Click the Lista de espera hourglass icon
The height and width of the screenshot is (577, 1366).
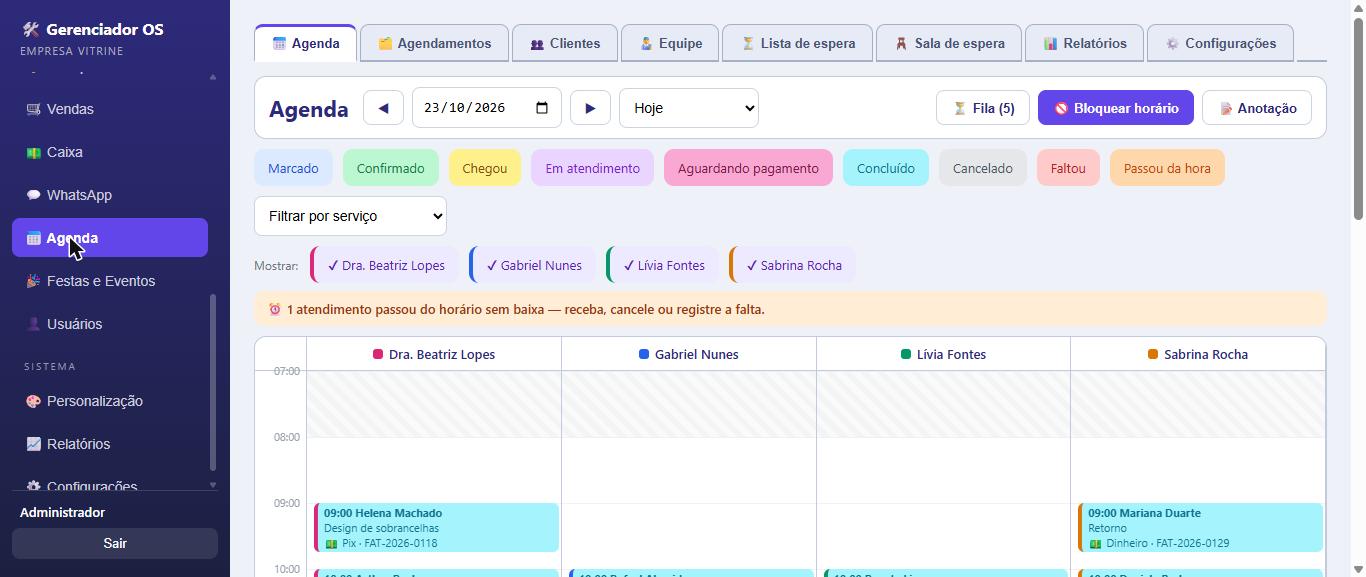click(x=747, y=43)
